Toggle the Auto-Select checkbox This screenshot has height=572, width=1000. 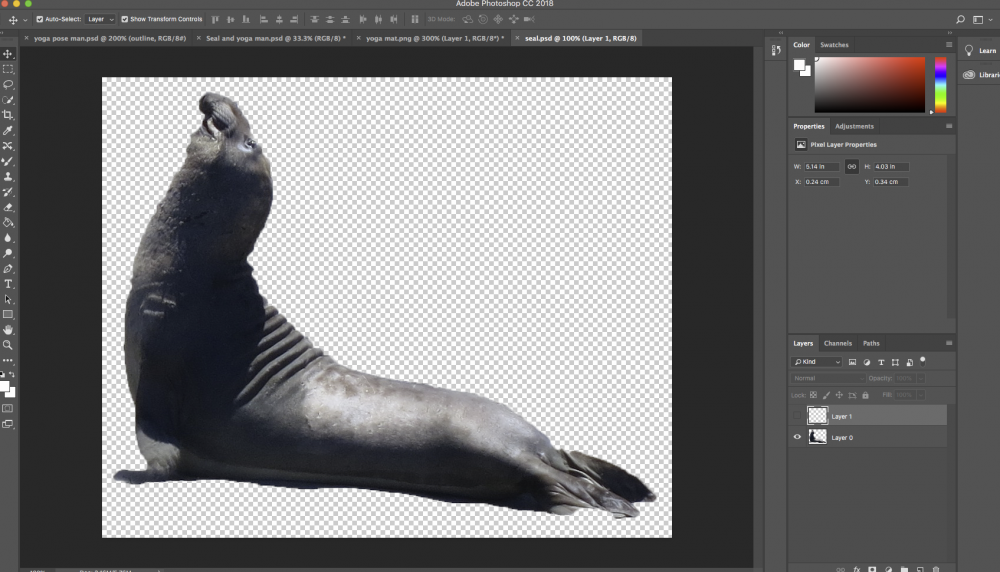40,19
